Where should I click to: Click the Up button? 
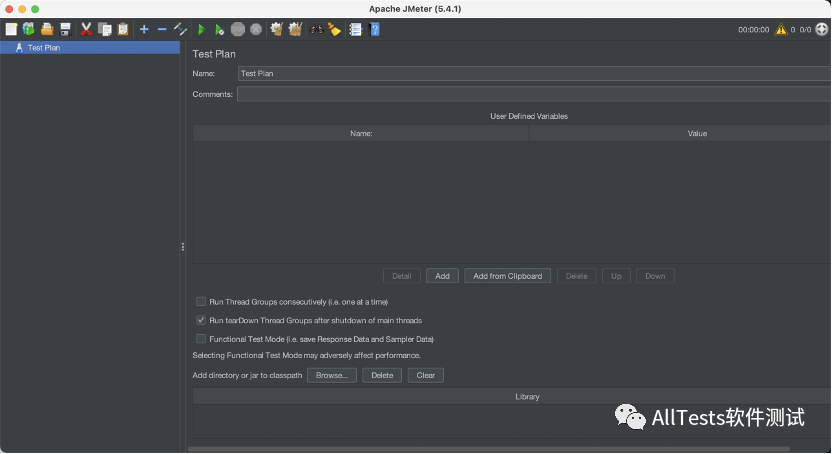(x=616, y=276)
